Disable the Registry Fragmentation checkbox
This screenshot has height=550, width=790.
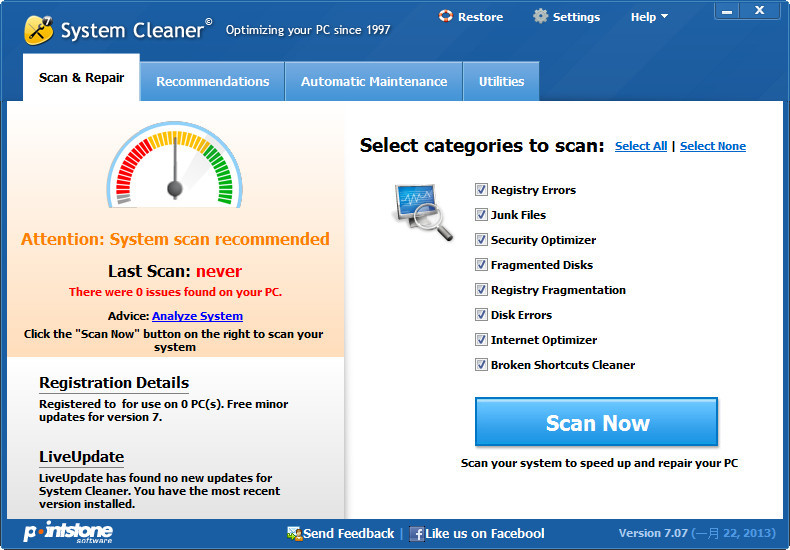click(481, 290)
